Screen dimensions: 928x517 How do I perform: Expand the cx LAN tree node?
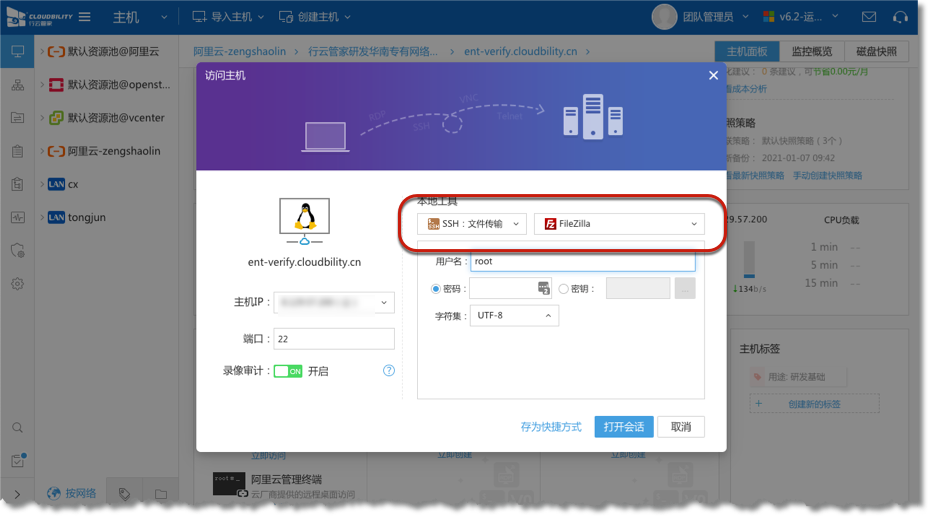(x=42, y=184)
